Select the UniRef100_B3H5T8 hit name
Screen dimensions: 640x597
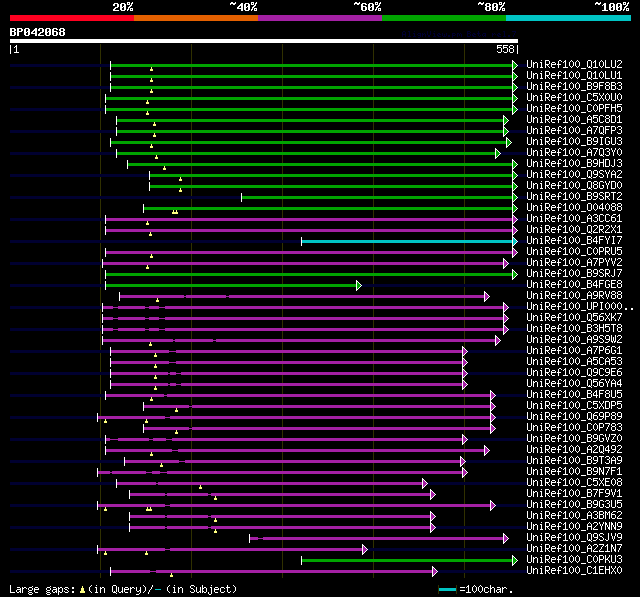pyautogui.click(x=574, y=329)
